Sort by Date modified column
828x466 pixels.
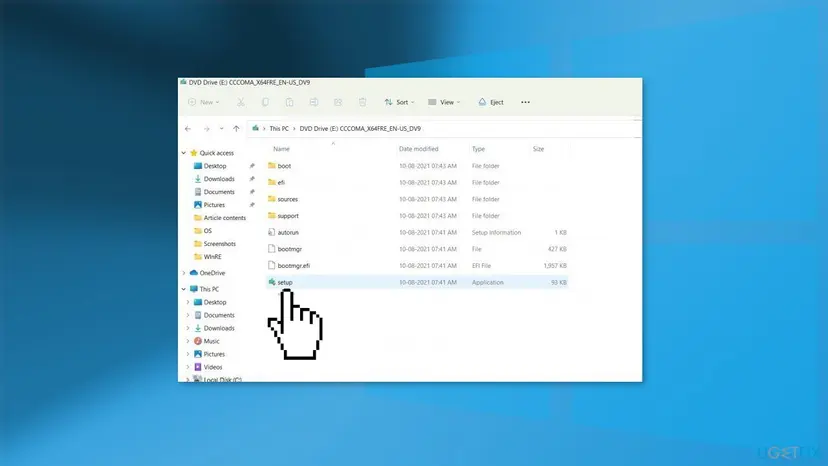[419, 149]
